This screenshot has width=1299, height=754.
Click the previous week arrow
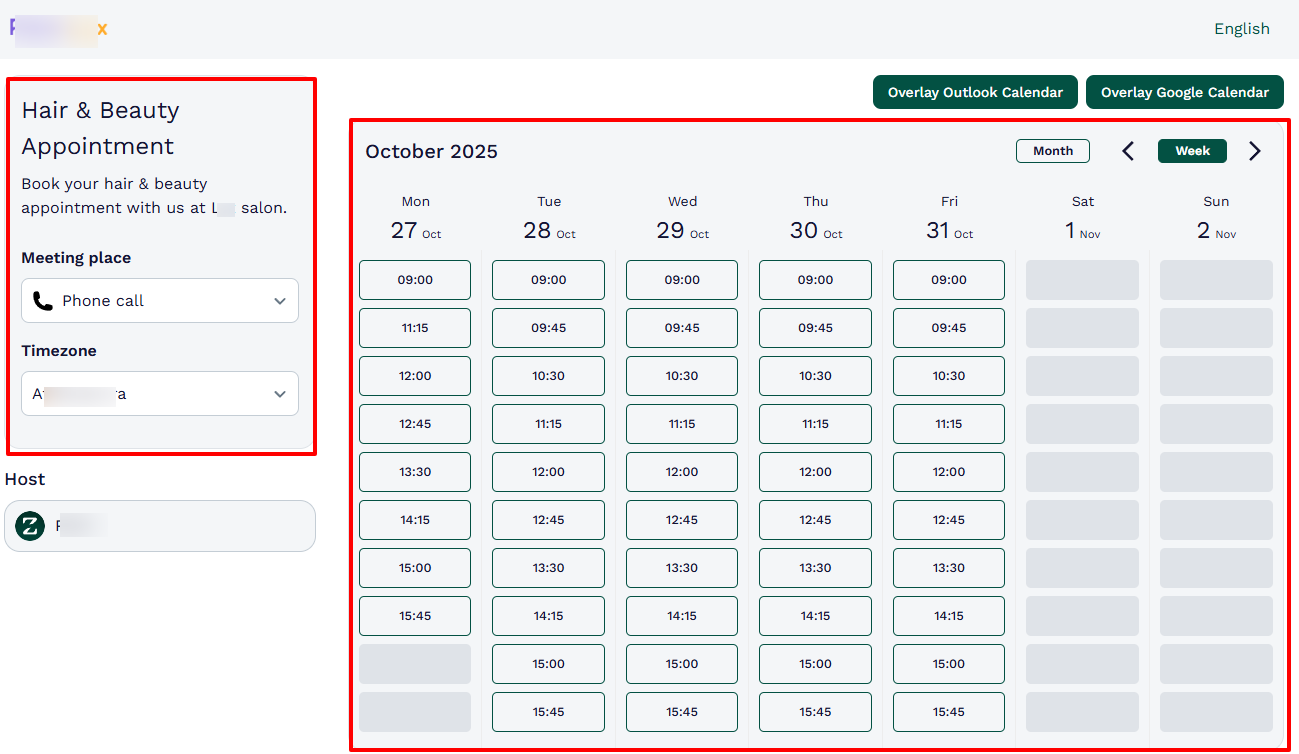(x=1127, y=150)
